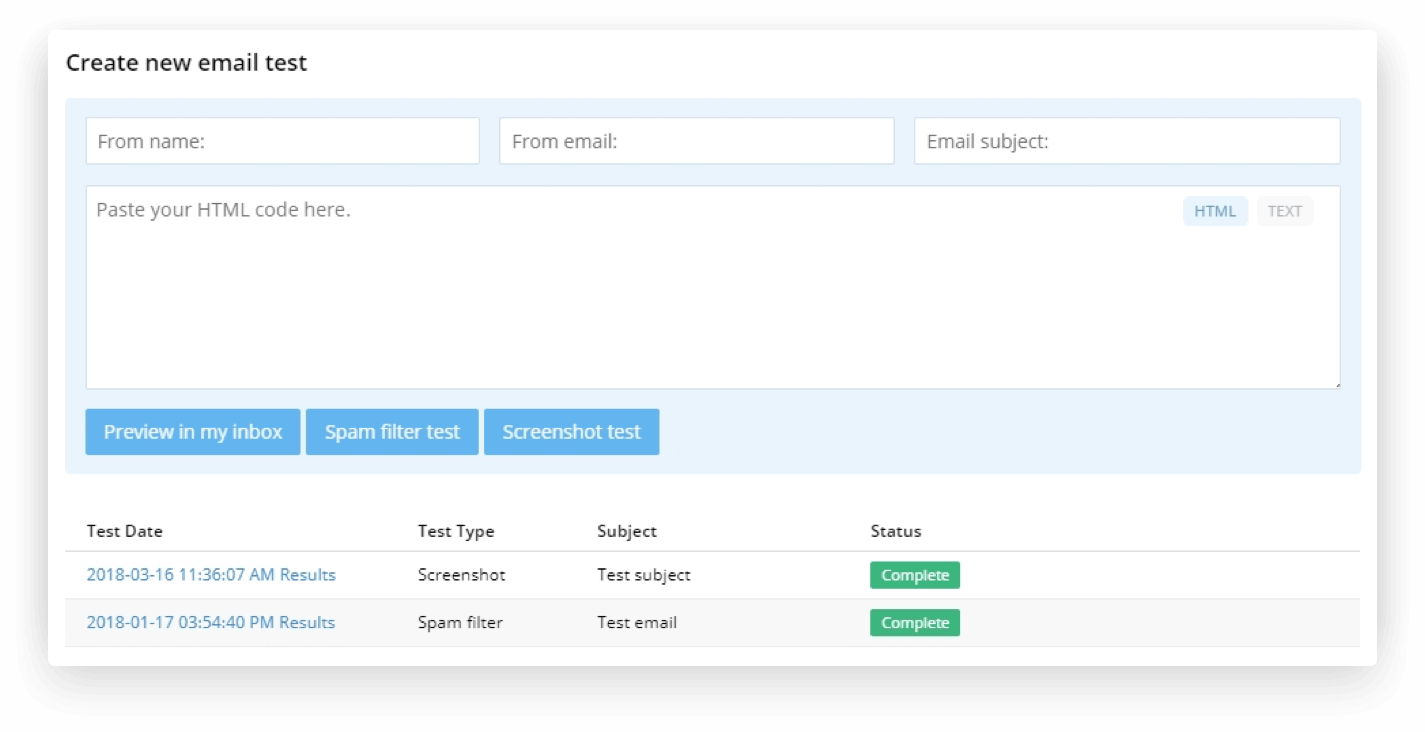Click the Create new email test heading
The height and width of the screenshot is (732, 1425).
pos(186,63)
